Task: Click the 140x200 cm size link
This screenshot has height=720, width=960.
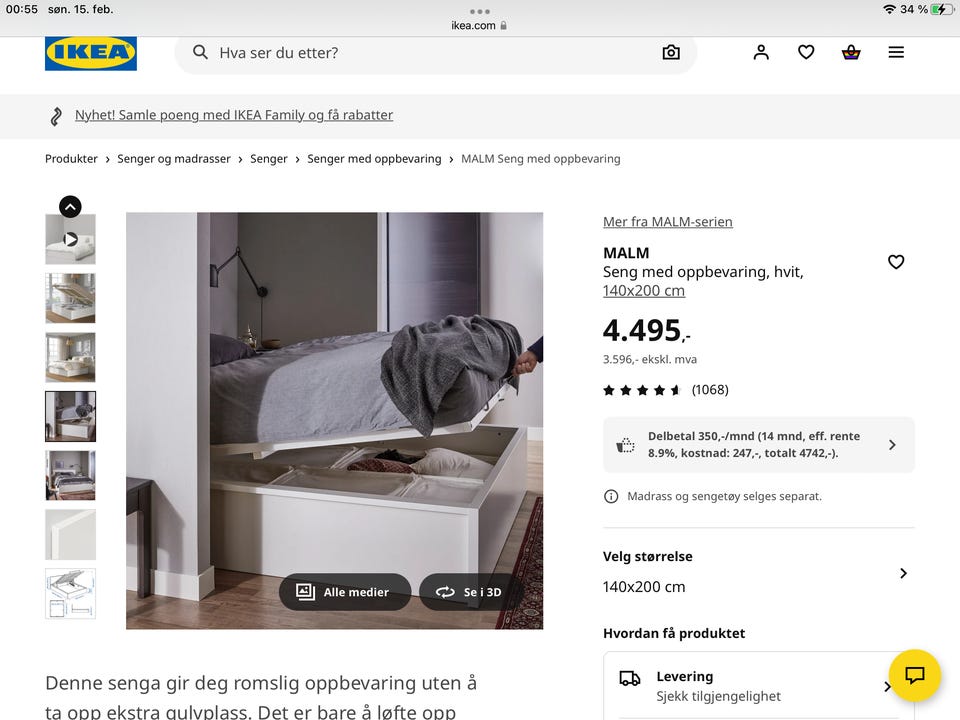Action: click(644, 291)
